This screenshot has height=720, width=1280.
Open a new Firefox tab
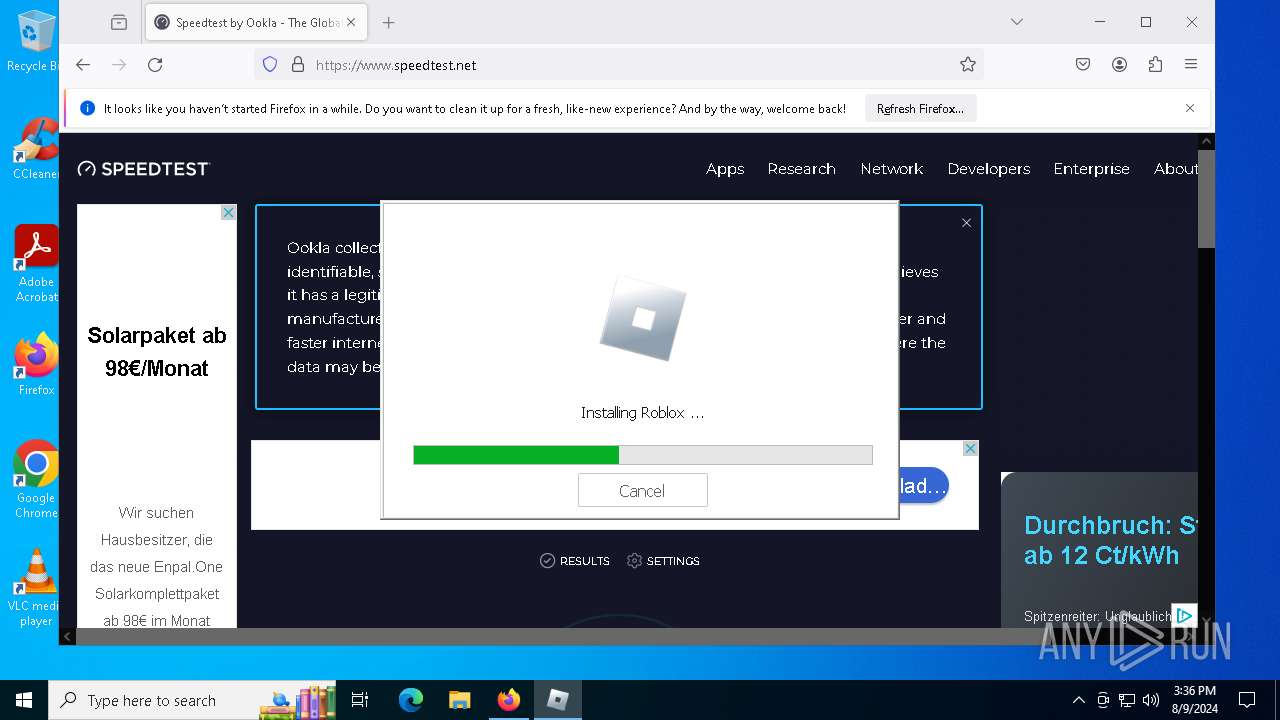(x=389, y=22)
